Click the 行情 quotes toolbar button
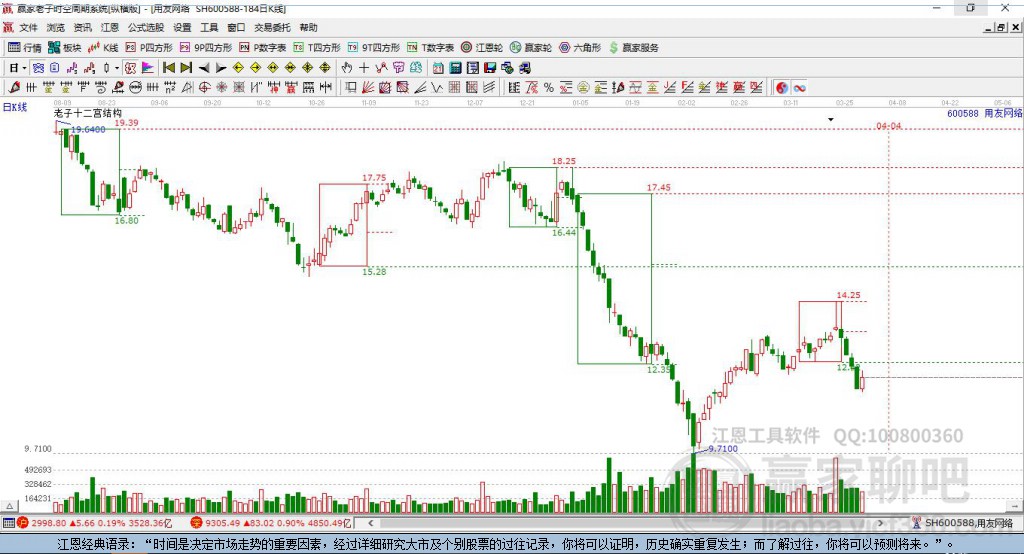Image resolution: width=1024 pixels, height=554 pixels. point(25,48)
